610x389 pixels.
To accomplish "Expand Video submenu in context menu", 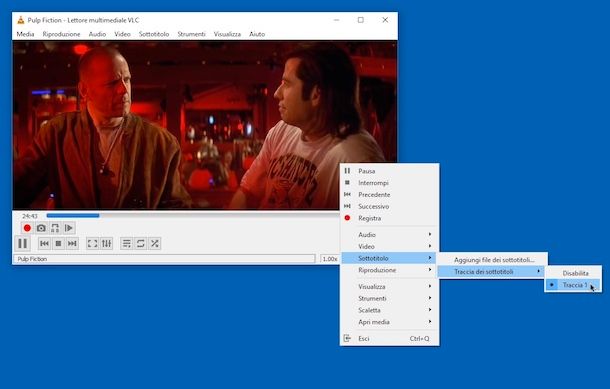I will point(389,247).
